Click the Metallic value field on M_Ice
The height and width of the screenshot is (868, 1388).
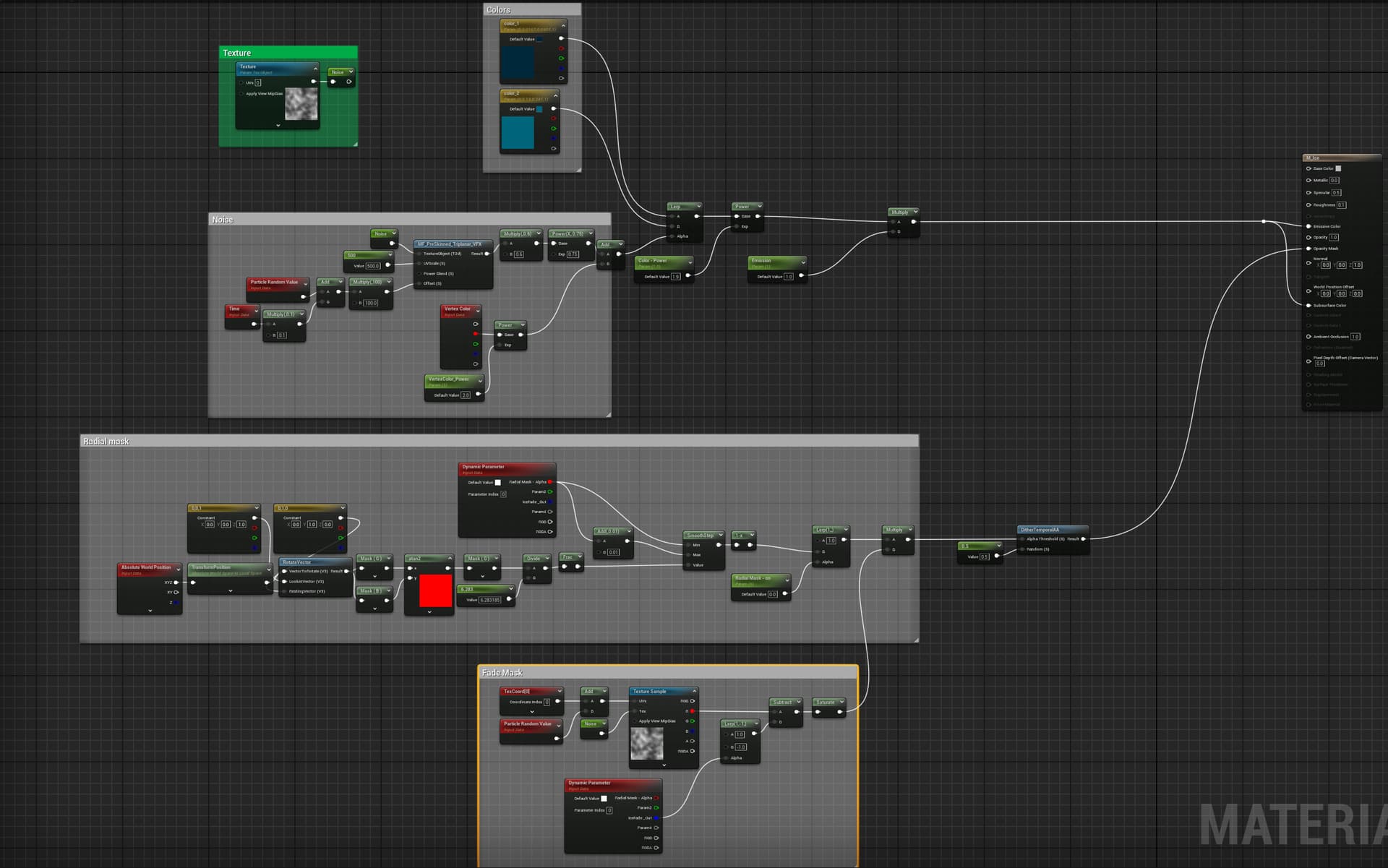pyautogui.click(x=1335, y=180)
